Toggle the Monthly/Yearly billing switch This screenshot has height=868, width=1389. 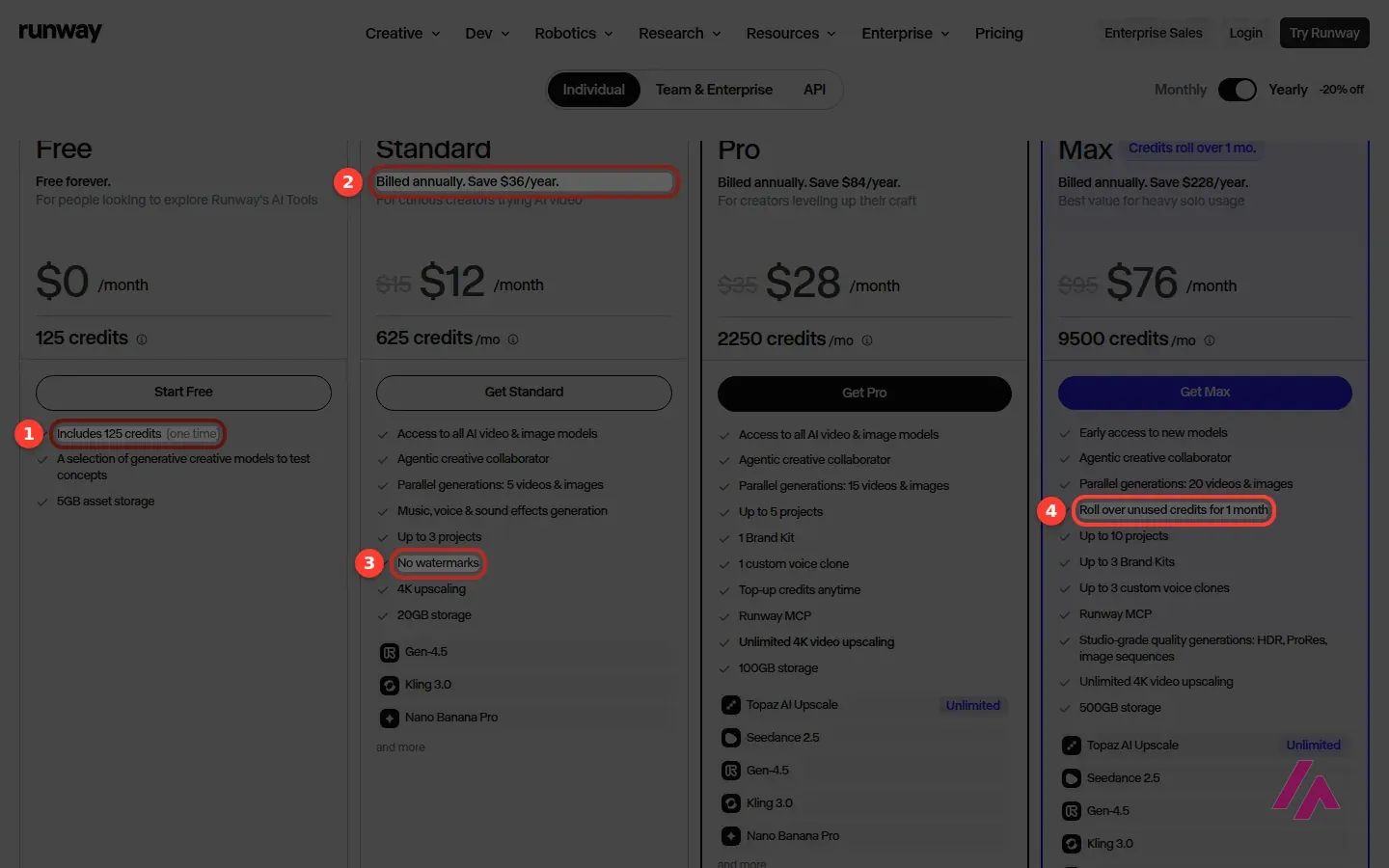tap(1238, 90)
